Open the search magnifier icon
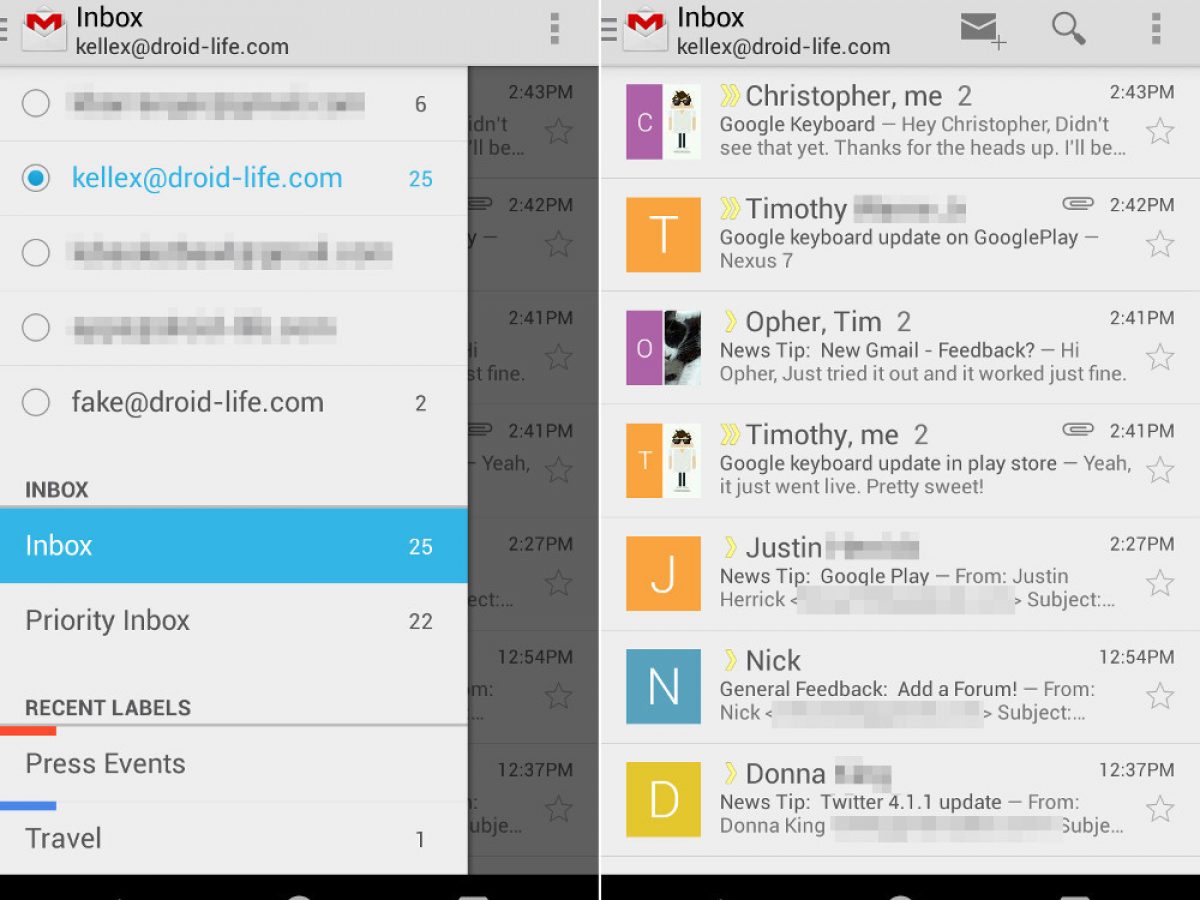The height and width of the screenshot is (900, 1200). [x=1069, y=29]
